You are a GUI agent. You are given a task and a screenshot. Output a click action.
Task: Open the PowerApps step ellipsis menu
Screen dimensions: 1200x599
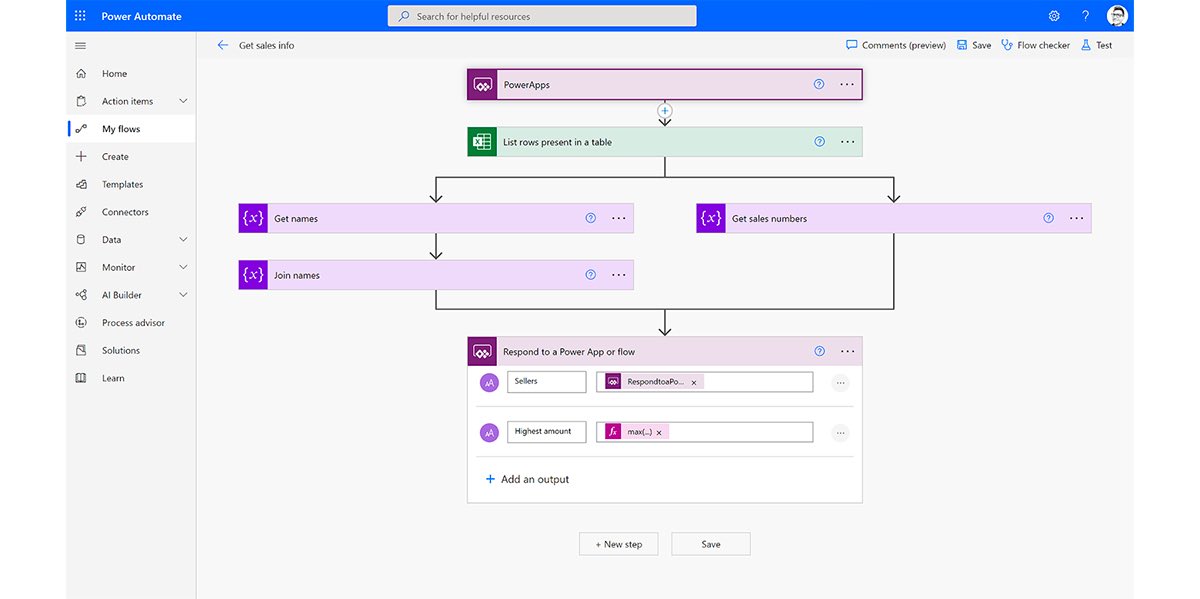847,85
